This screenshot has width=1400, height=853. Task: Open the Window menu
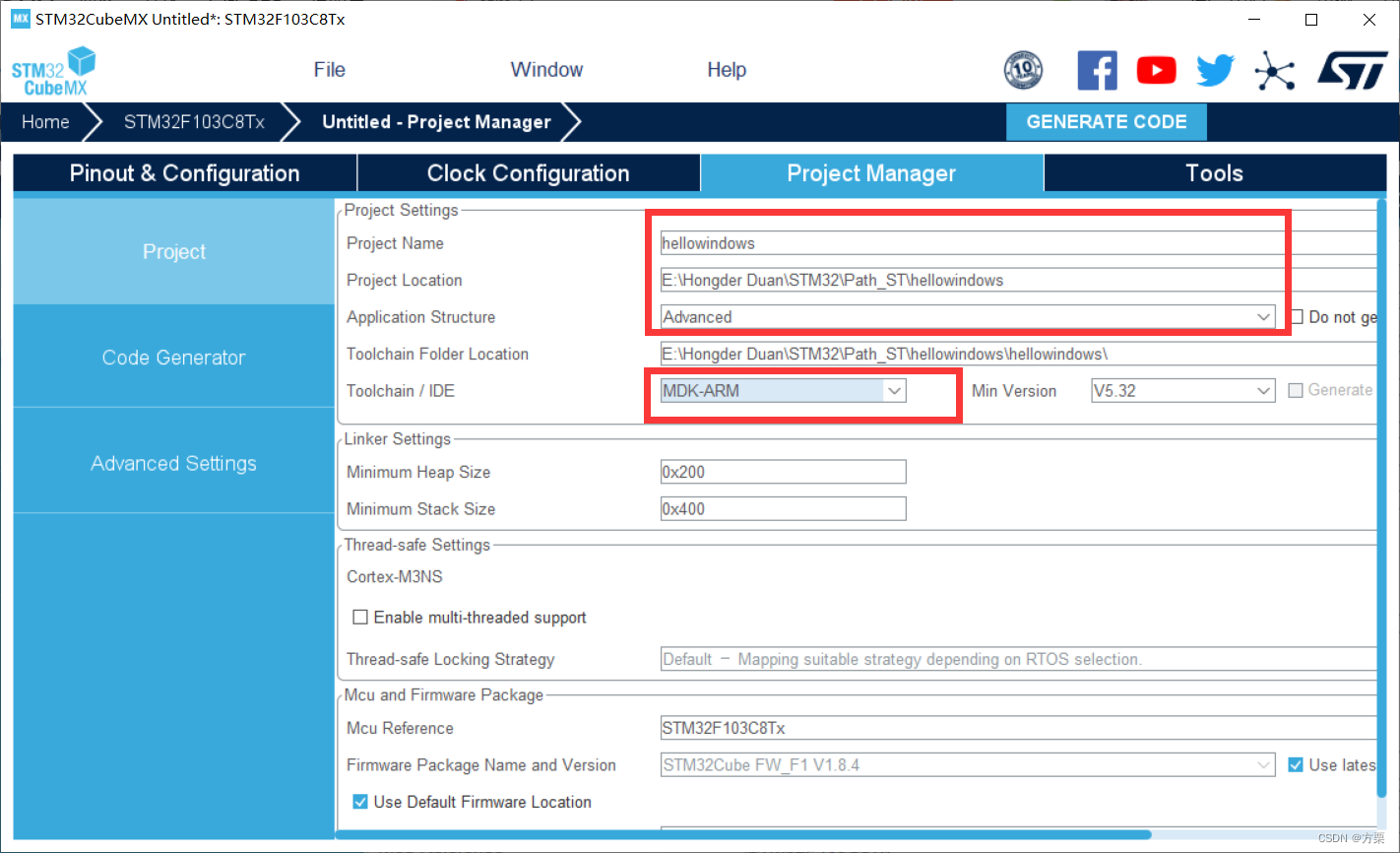coord(546,69)
